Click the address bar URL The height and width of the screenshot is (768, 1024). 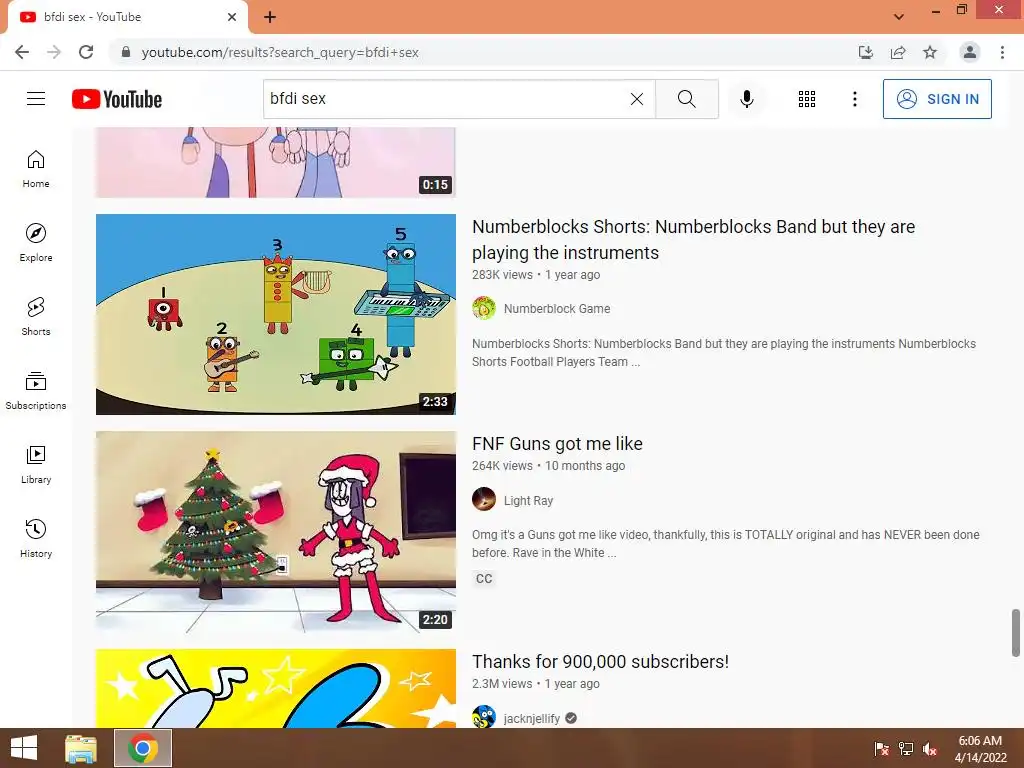click(x=280, y=52)
